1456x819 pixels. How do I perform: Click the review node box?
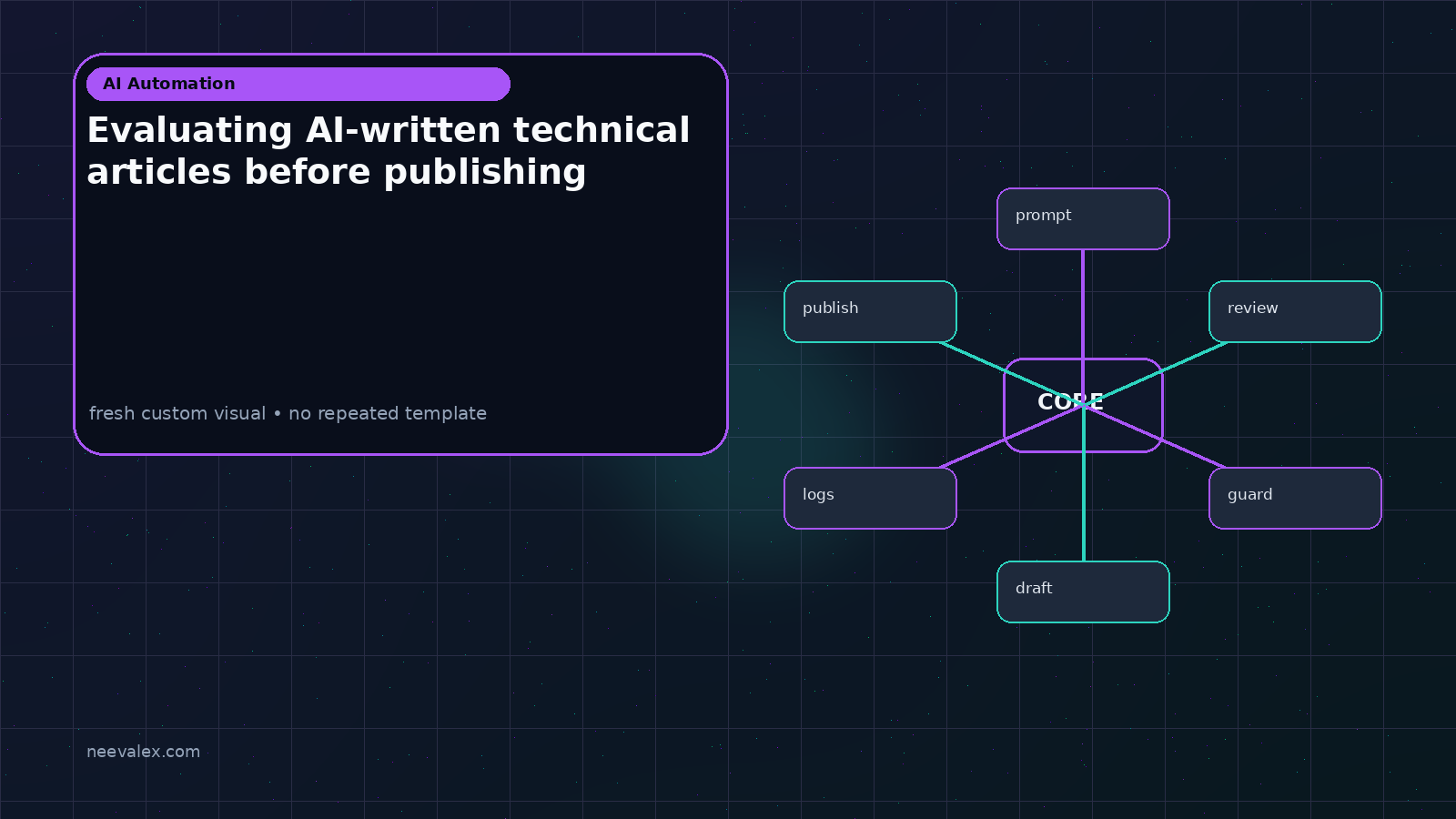pyautogui.click(x=1295, y=311)
